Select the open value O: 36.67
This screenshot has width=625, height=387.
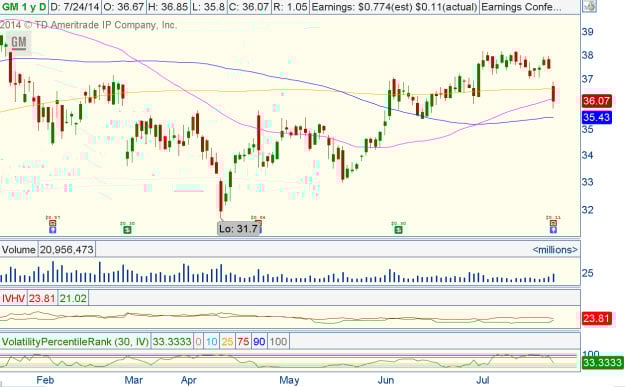click(x=124, y=7)
